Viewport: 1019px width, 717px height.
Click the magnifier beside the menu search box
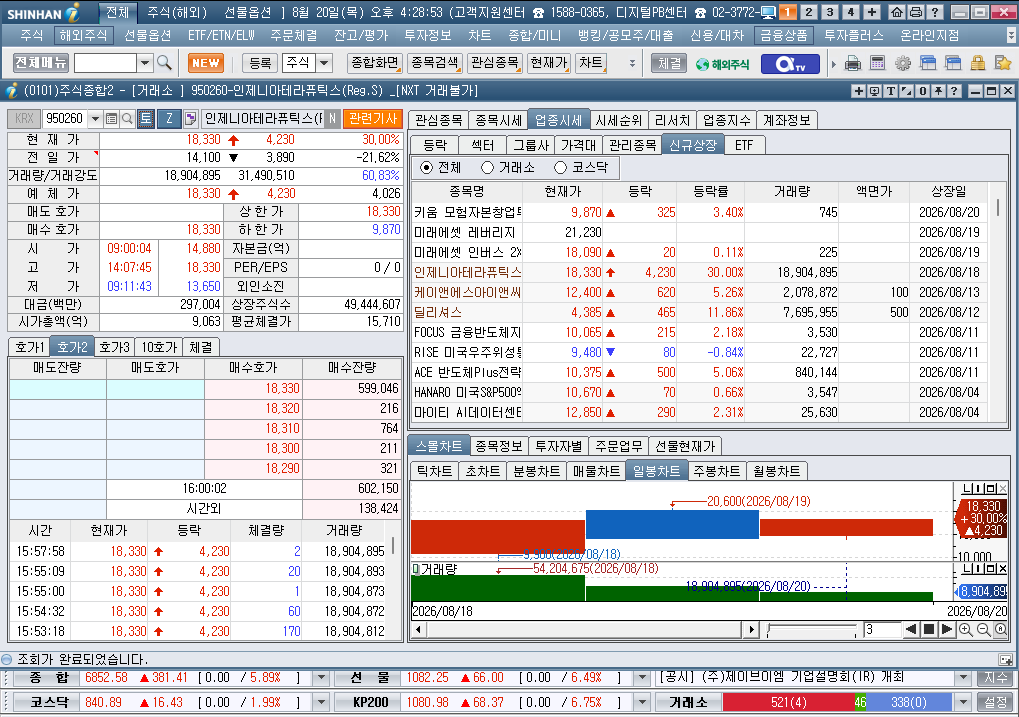(x=164, y=63)
